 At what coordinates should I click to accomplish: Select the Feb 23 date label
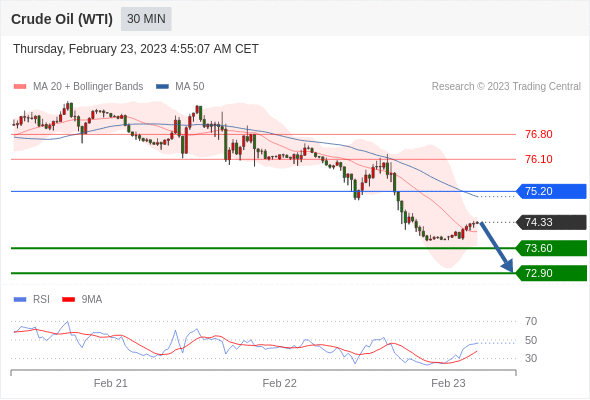[448, 383]
